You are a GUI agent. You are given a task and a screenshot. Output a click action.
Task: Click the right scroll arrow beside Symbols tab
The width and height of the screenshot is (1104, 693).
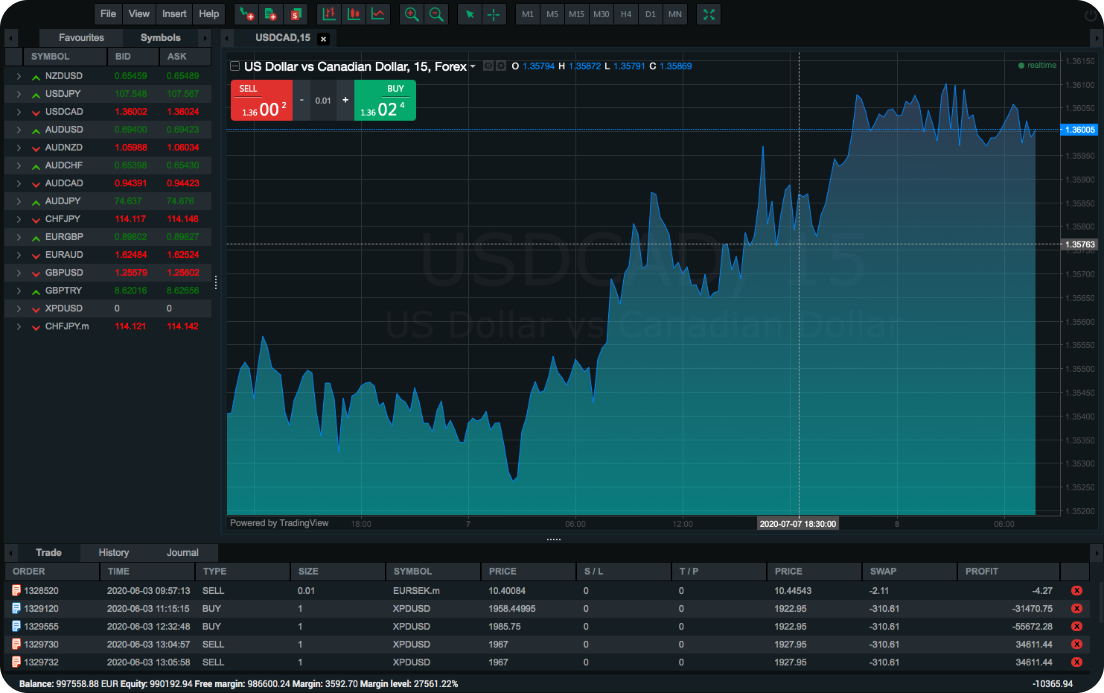205,38
